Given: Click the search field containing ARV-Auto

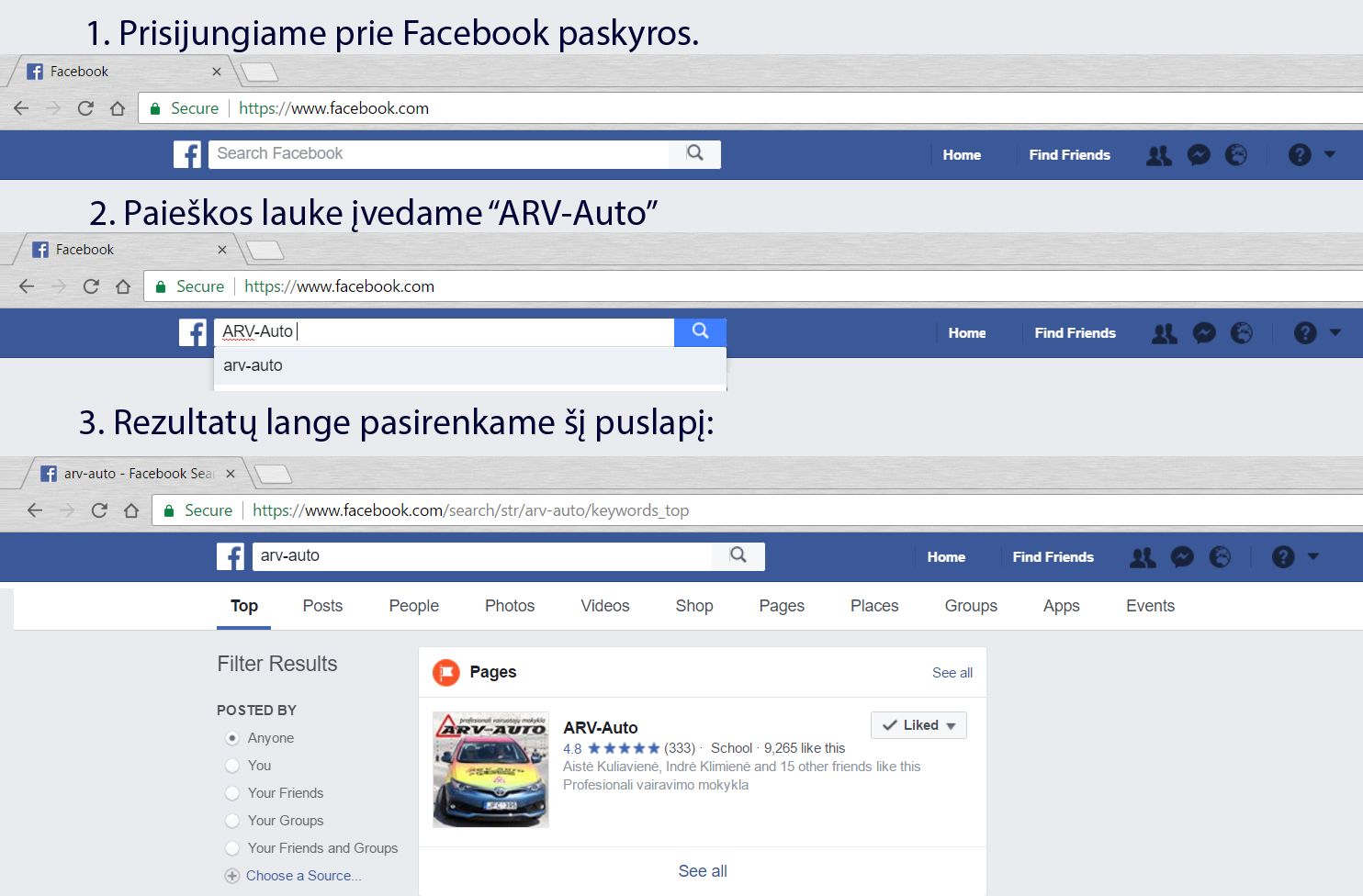Looking at the screenshot, I should click(x=445, y=332).
